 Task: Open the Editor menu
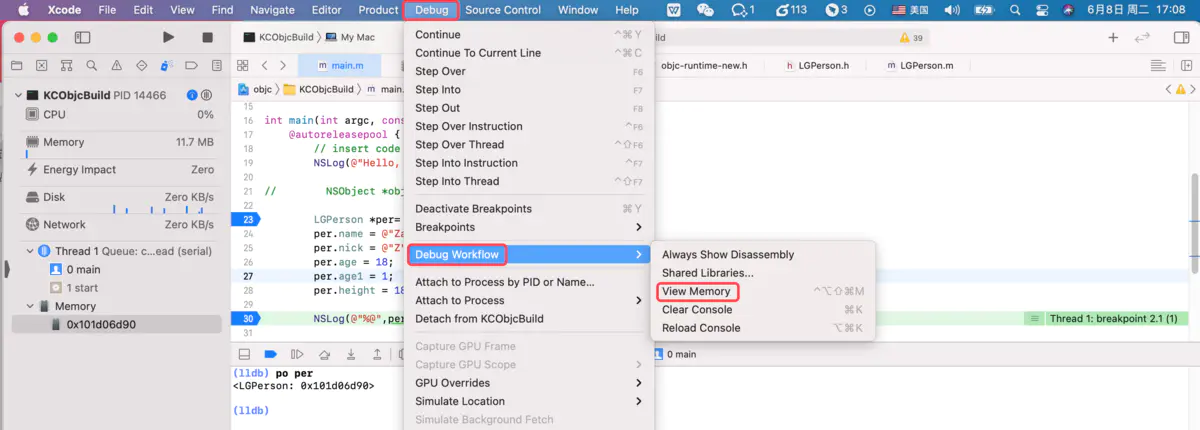tap(326, 10)
